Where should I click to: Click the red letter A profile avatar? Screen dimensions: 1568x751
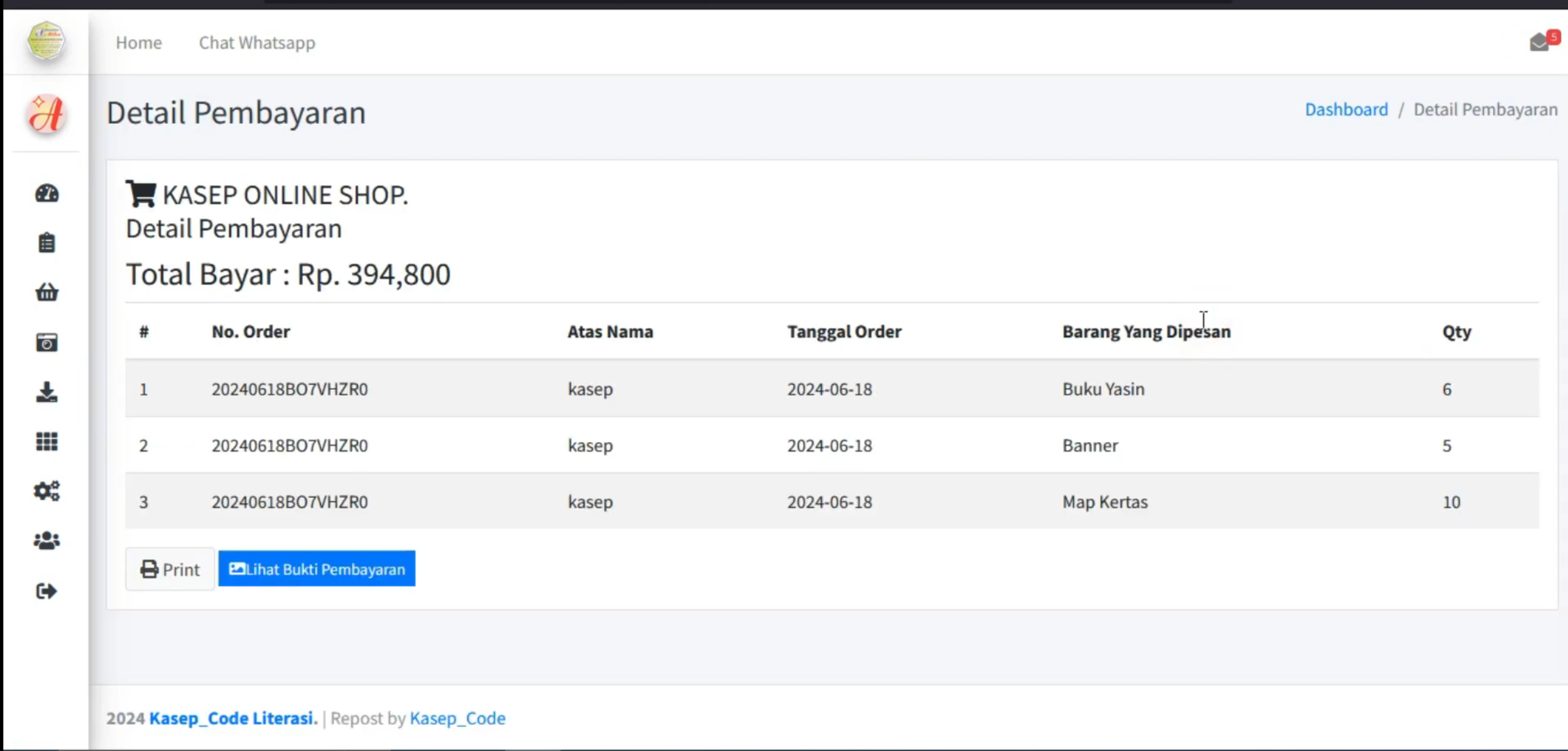[x=46, y=114]
